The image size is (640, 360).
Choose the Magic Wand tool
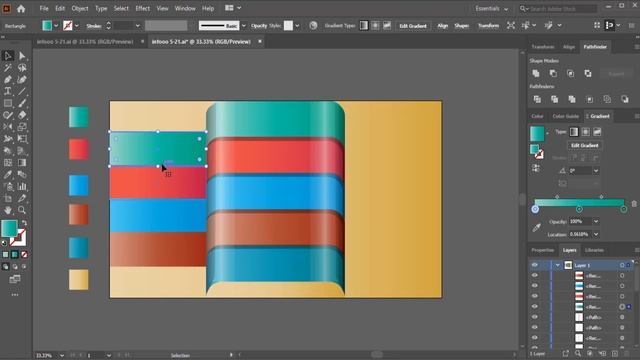point(8,67)
